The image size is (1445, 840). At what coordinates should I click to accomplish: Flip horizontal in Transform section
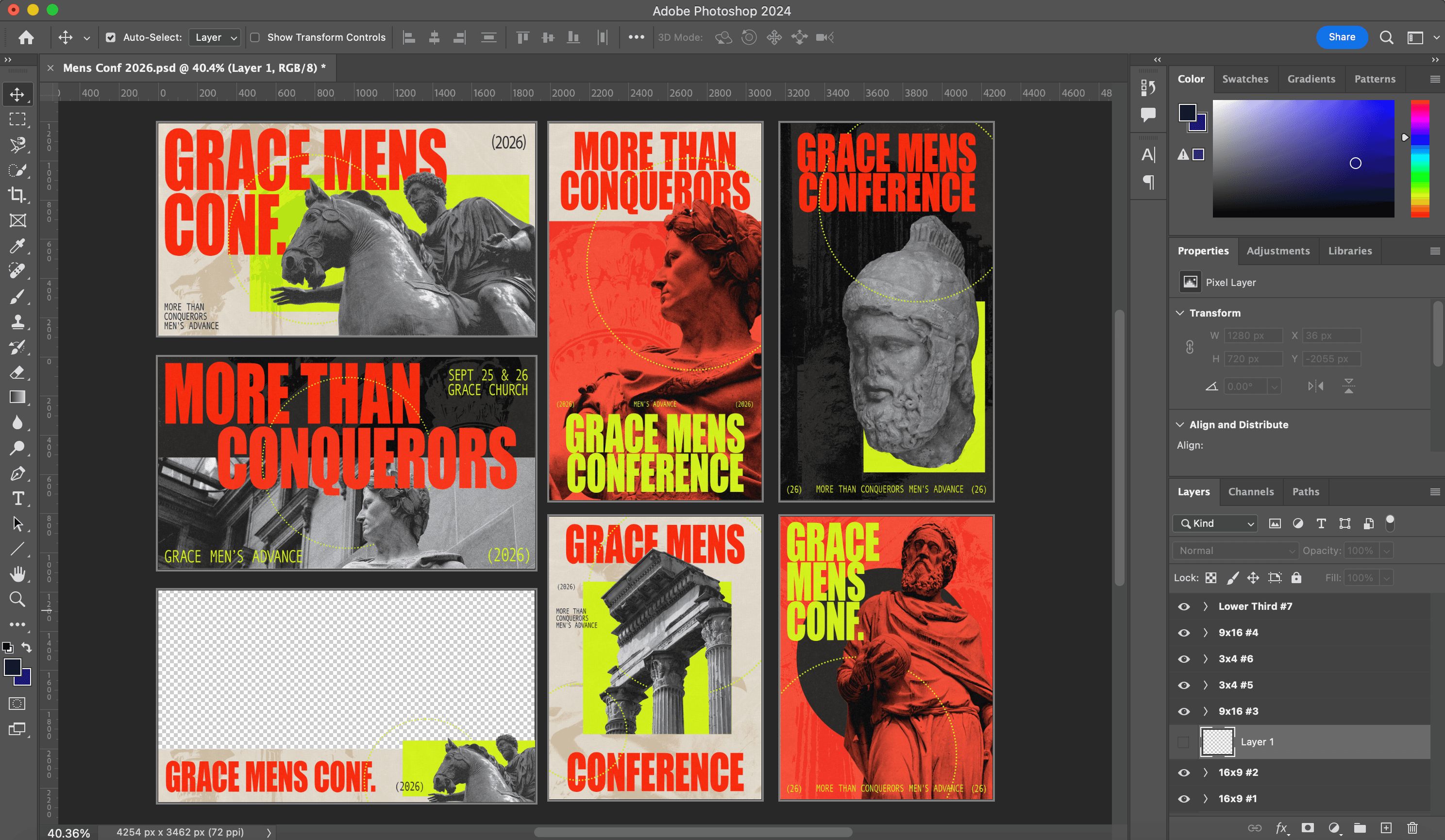[x=1315, y=386]
